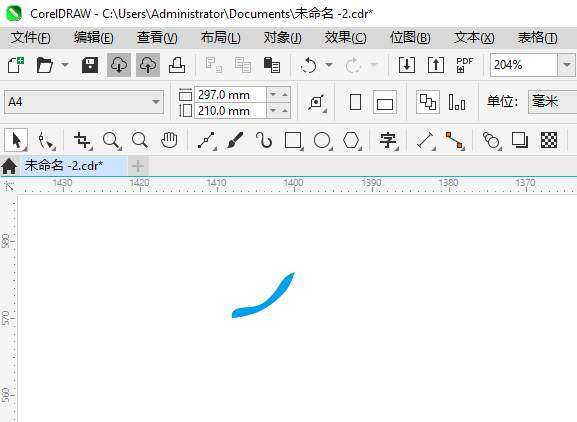This screenshot has width=577, height=422.
Task: Click the Undo arrow icon
Action: pos(308,65)
